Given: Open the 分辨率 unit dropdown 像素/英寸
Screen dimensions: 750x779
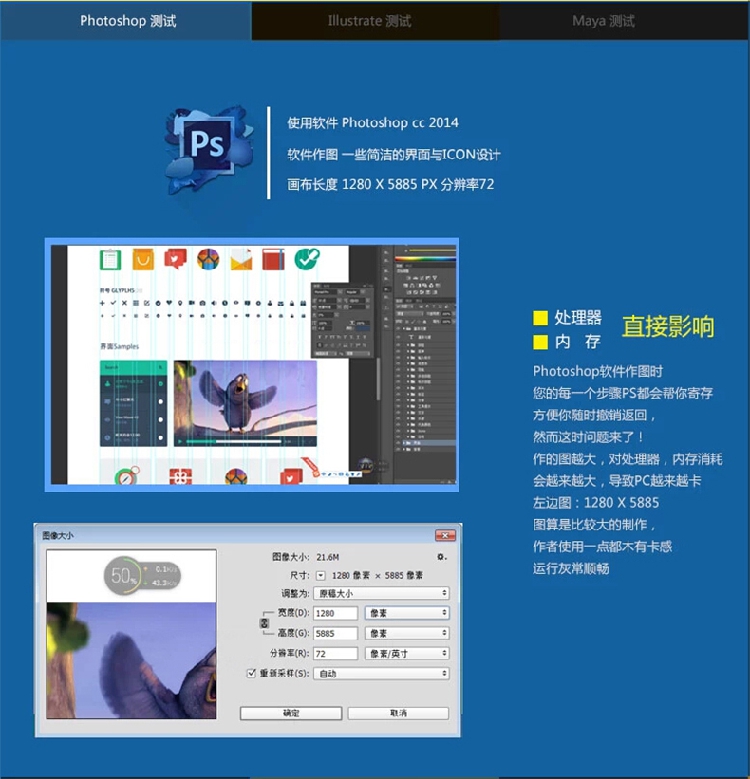Looking at the screenshot, I should coord(407,653).
